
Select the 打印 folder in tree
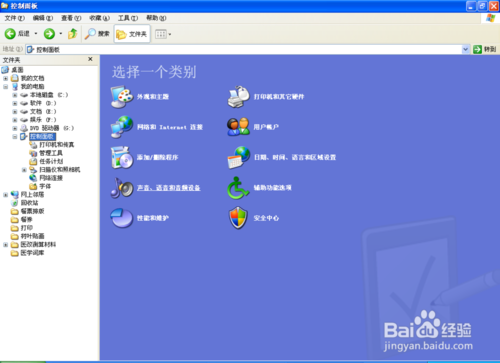click(27, 228)
